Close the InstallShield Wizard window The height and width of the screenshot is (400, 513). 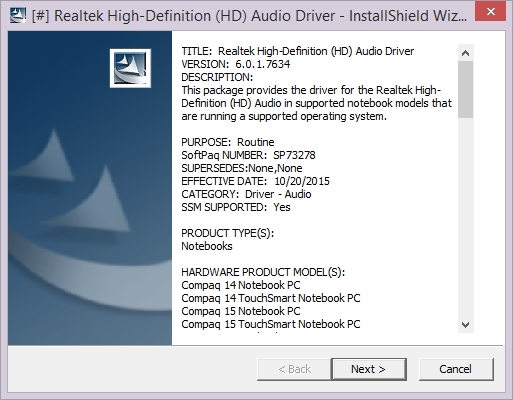tap(491, 12)
